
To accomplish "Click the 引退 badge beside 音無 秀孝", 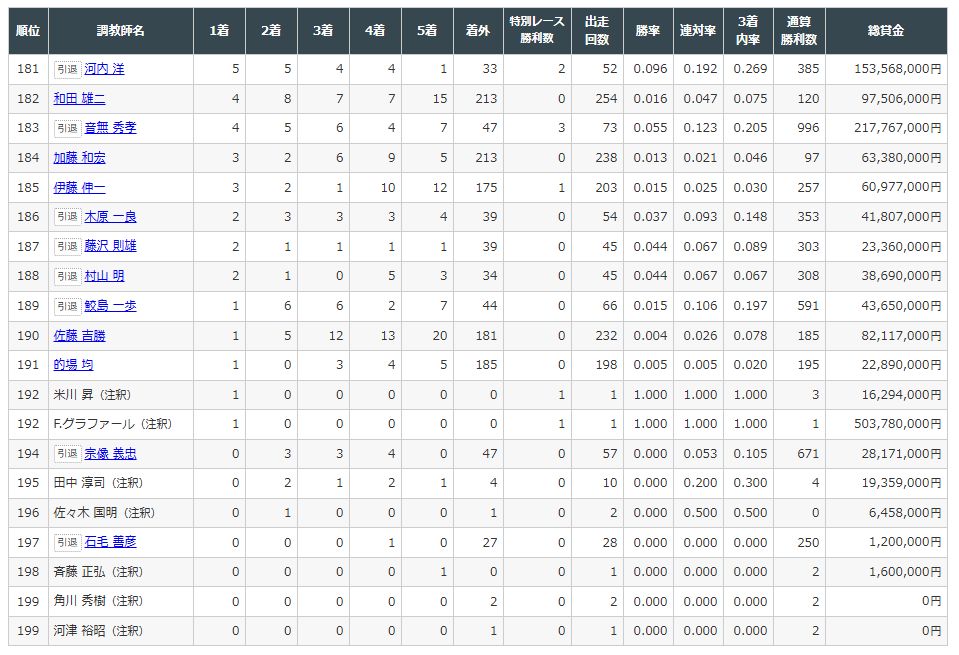I will [66, 128].
